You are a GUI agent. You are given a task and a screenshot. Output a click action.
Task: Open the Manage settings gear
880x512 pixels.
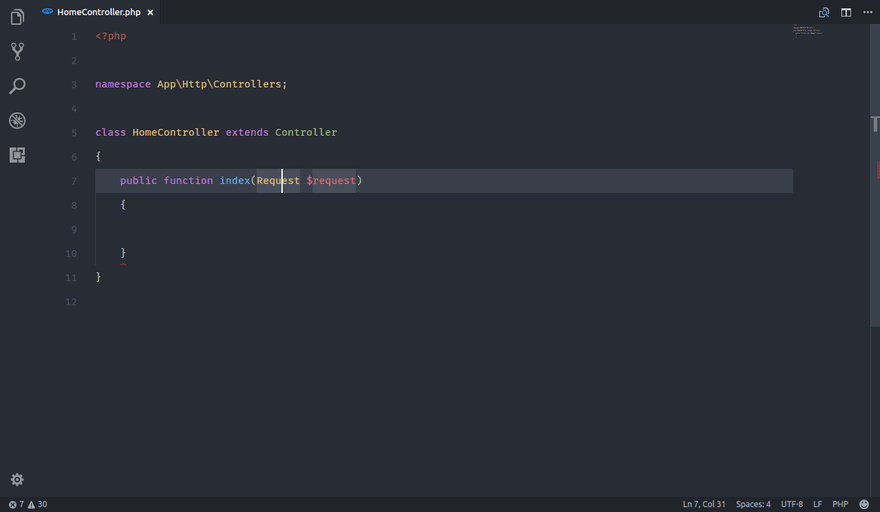tap(17, 479)
